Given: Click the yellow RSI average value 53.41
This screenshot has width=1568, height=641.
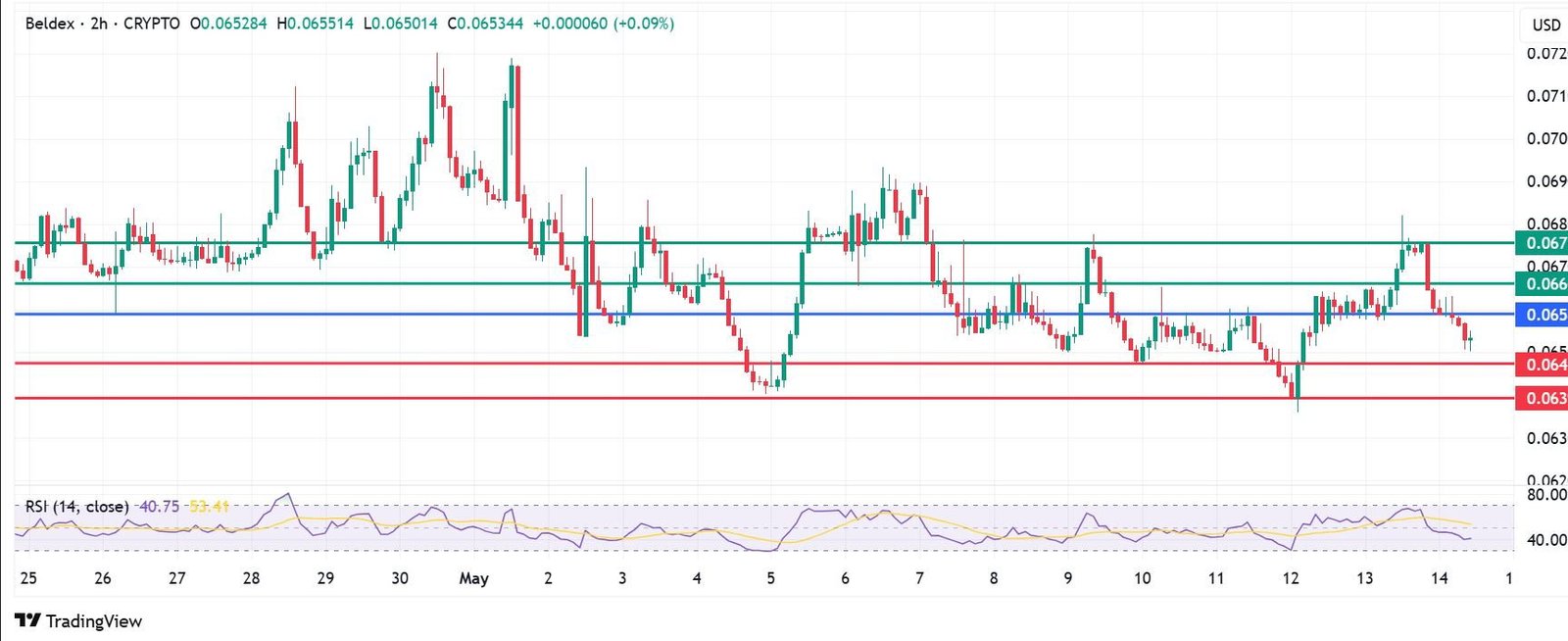Looking at the screenshot, I should point(209,506).
